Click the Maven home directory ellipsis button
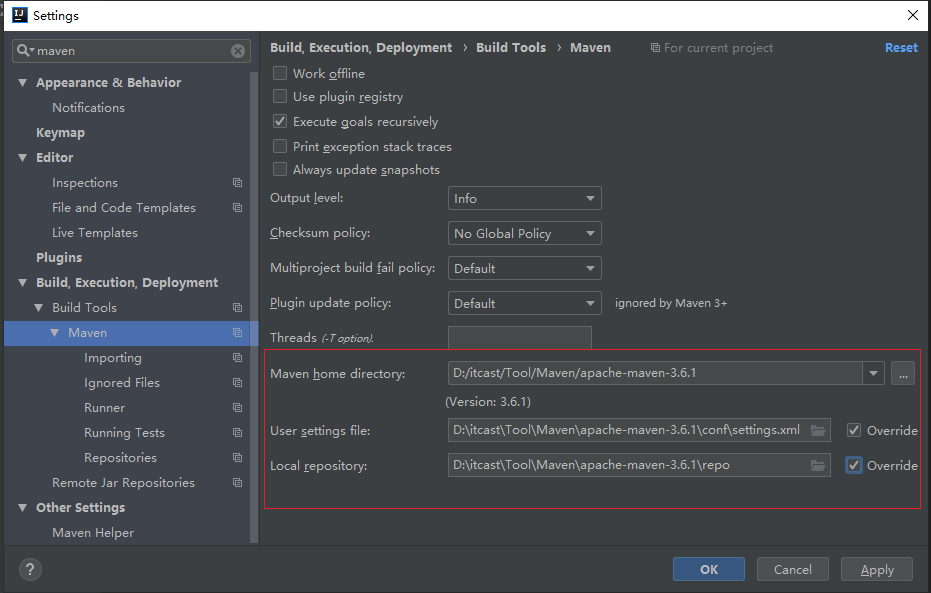Screen dimensions: 931x593 [902, 374]
